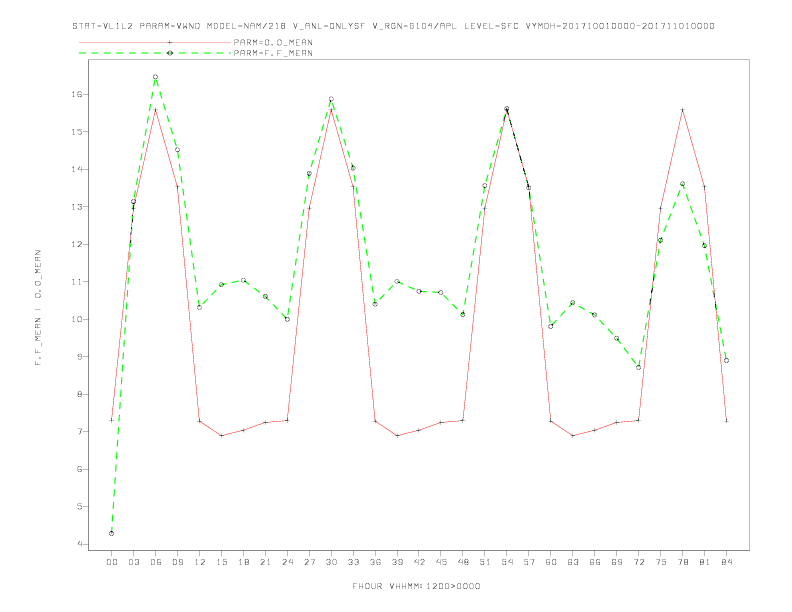Click y-axis tick label 12

(77, 244)
